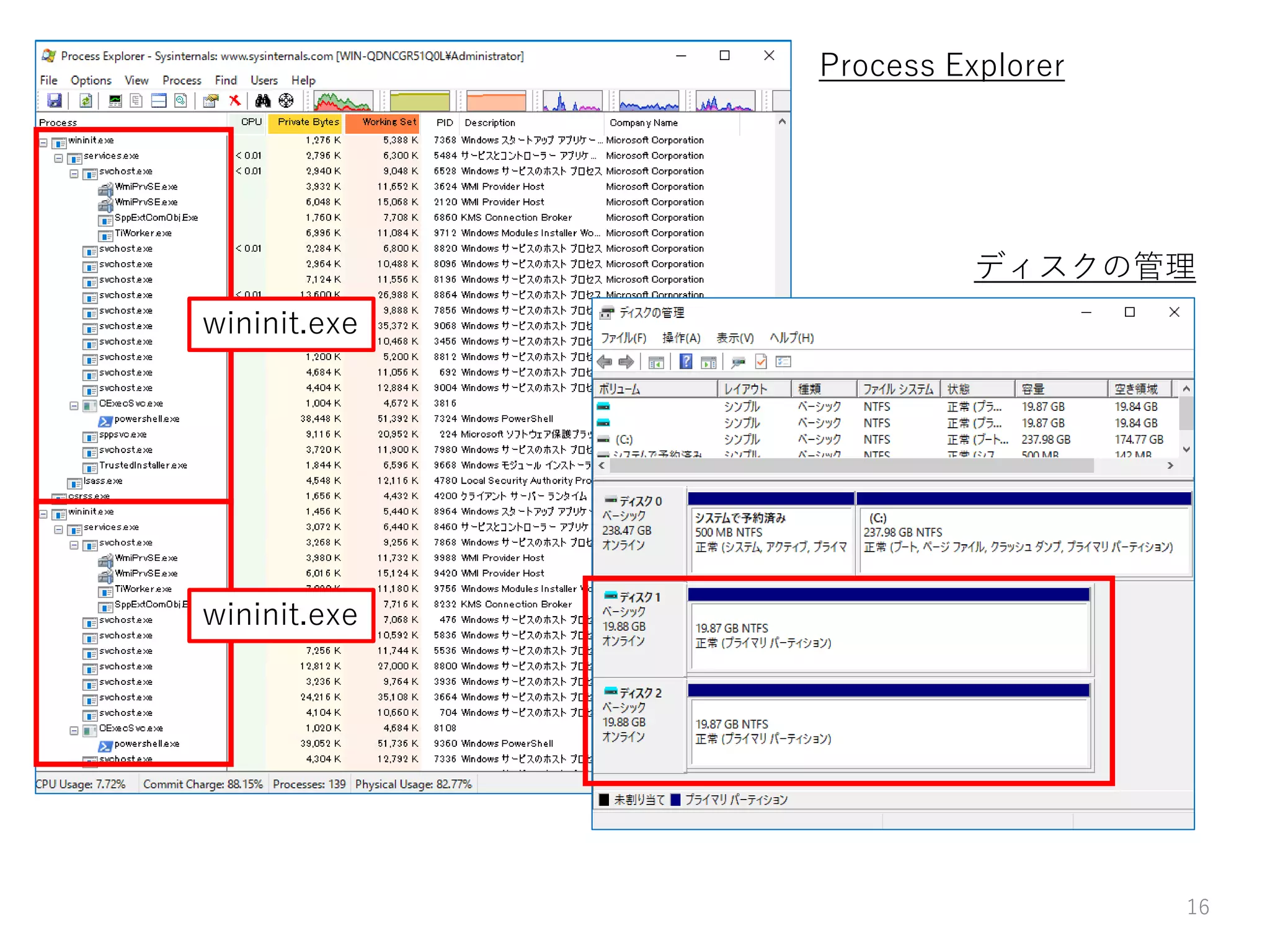The image size is (1270, 952).
Task: Click the red X Kill Process icon
Action: pos(235,100)
